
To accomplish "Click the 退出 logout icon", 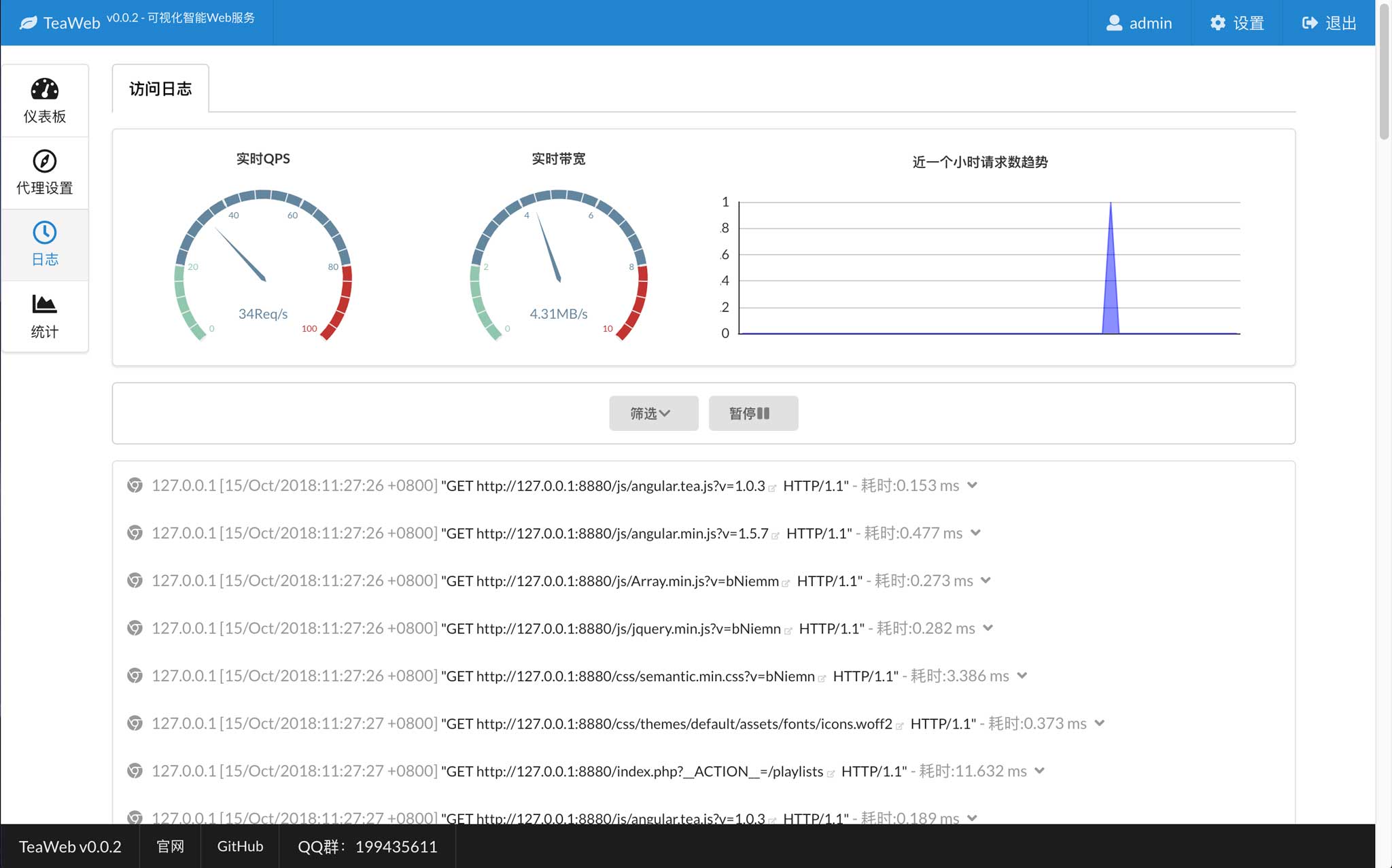I will (x=1310, y=23).
